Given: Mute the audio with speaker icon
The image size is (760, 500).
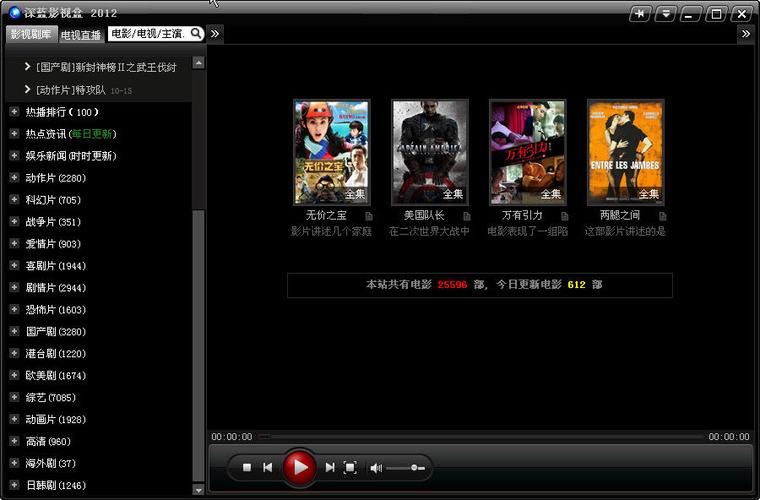Looking at the screenshot, I should pos(376,468).
